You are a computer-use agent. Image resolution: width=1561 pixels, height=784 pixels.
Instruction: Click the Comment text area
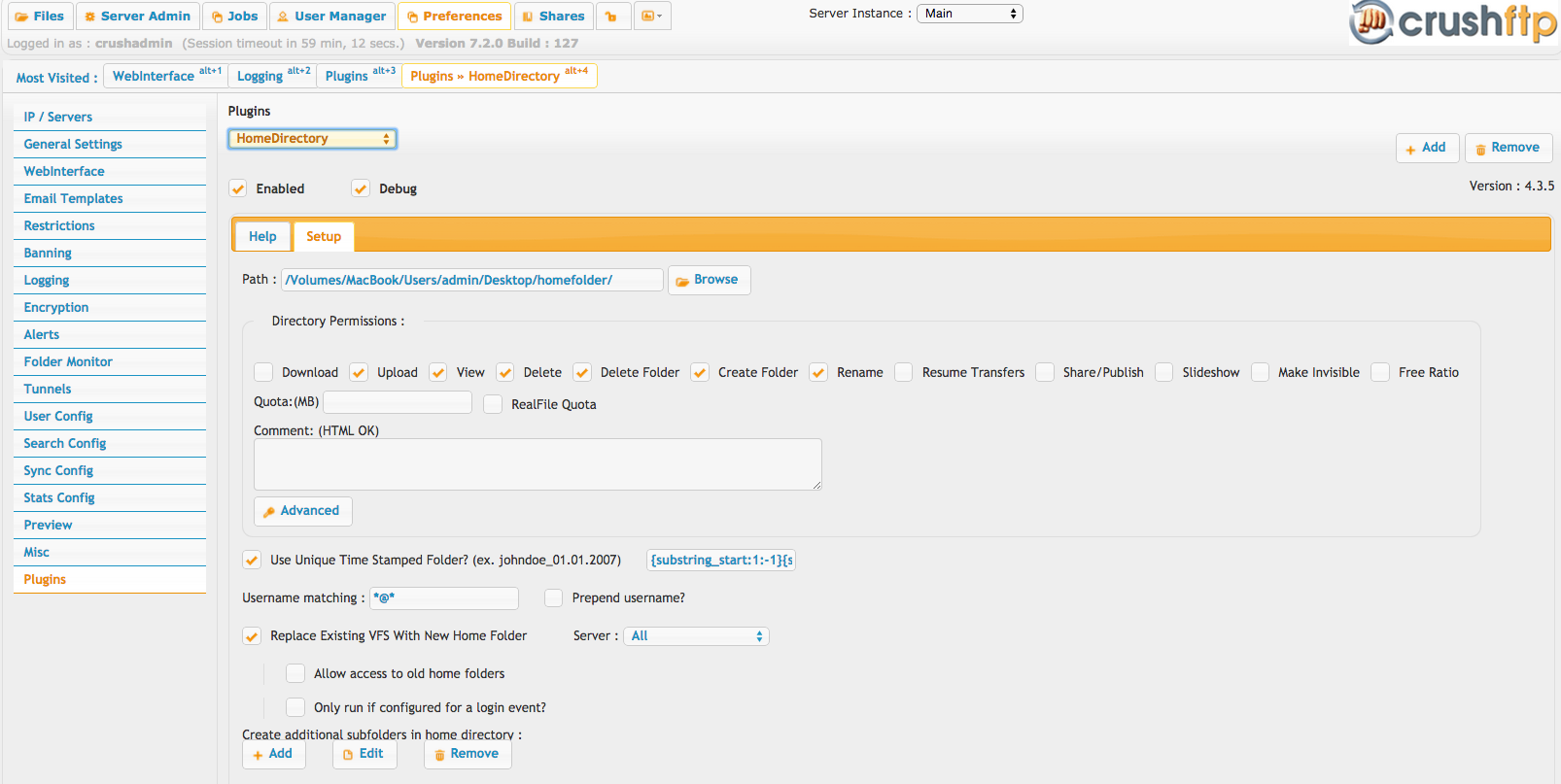538,464
